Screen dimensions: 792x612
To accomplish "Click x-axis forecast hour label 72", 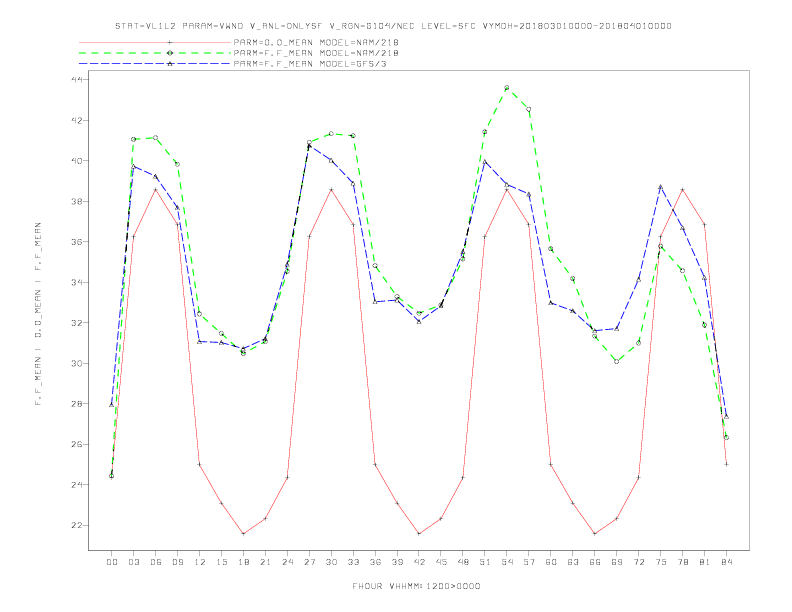I will coord(638,562).
